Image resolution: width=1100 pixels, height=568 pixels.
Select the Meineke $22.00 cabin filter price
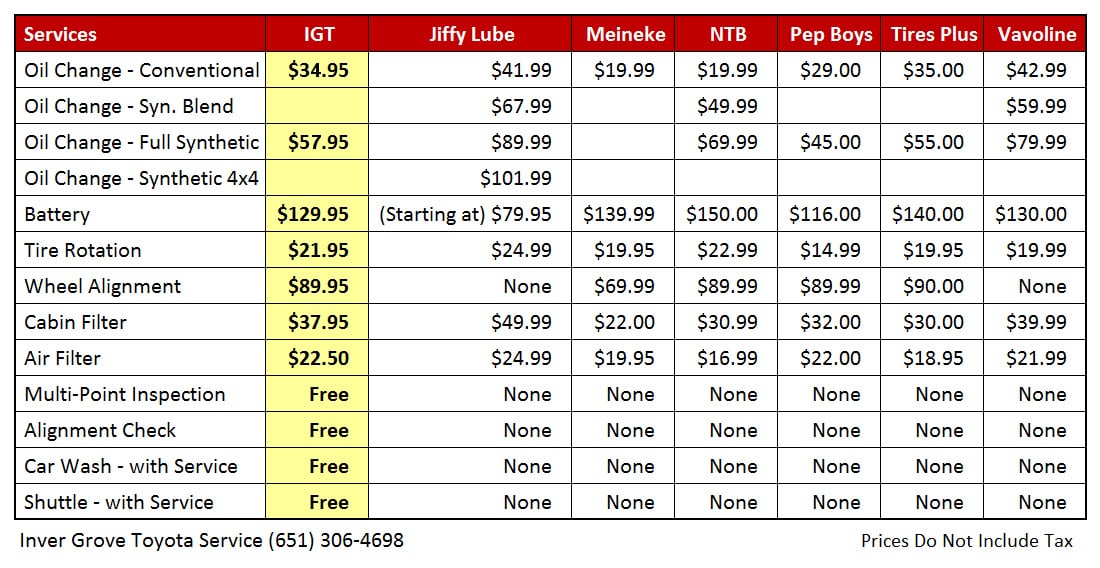coord(624,322)
